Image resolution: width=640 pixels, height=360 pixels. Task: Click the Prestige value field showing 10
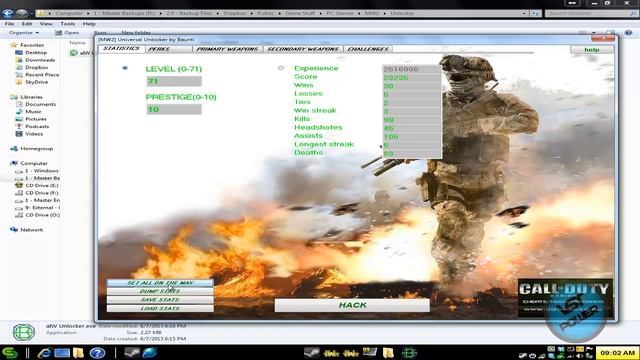(174, 109)
